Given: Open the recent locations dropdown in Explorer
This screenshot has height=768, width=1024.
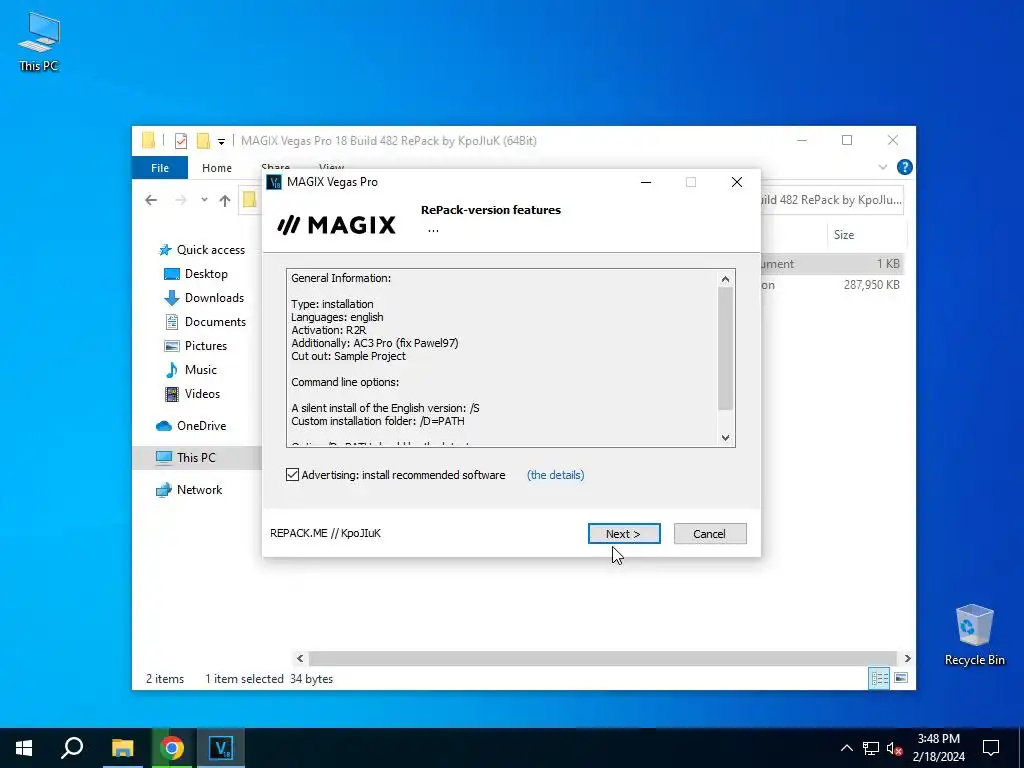Looking at the screenshot, I should (x=204, y=200).
